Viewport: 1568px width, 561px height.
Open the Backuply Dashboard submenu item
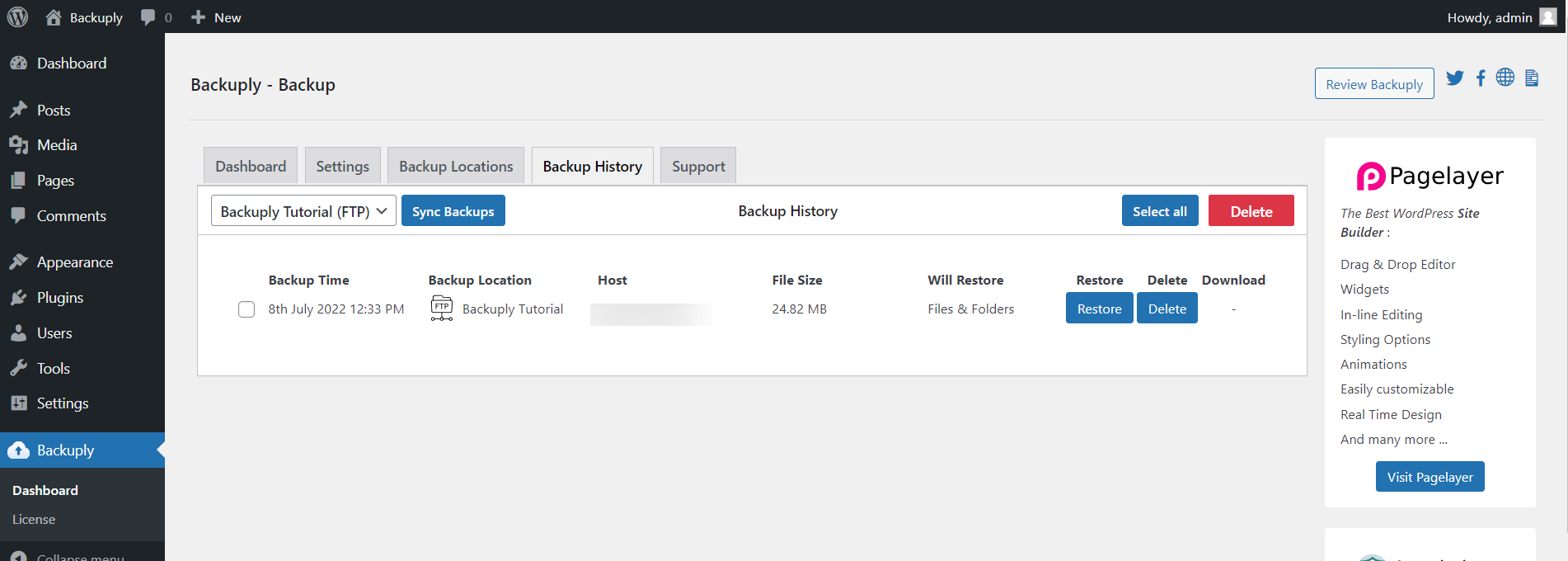[45, 490]
